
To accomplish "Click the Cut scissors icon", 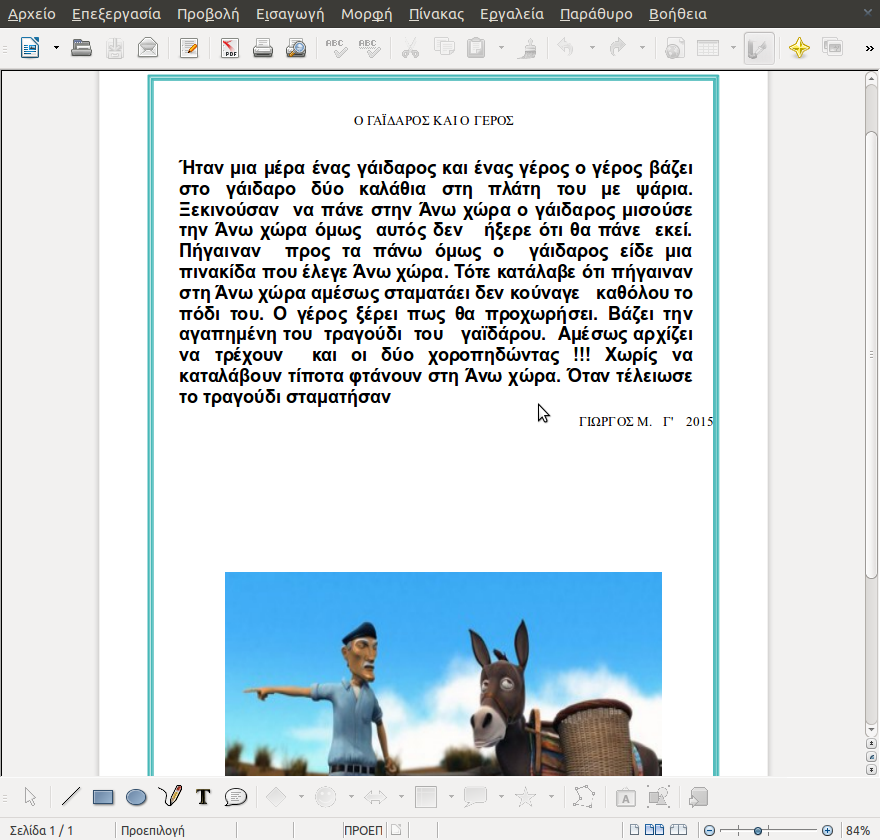I will pyautogui.click(x=410, y=48).
